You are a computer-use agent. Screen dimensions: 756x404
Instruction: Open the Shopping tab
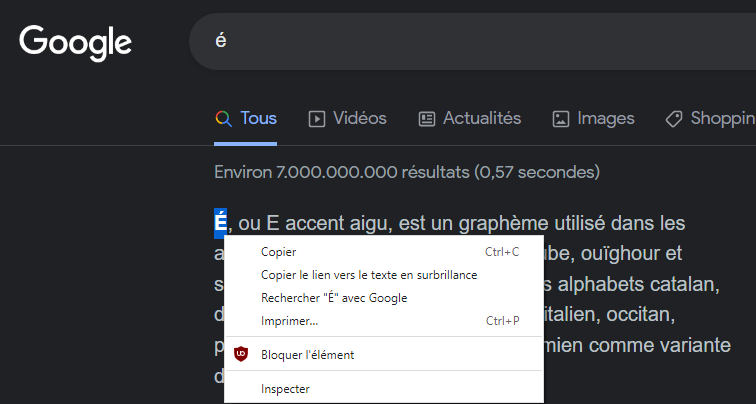[x=711, y=119]
